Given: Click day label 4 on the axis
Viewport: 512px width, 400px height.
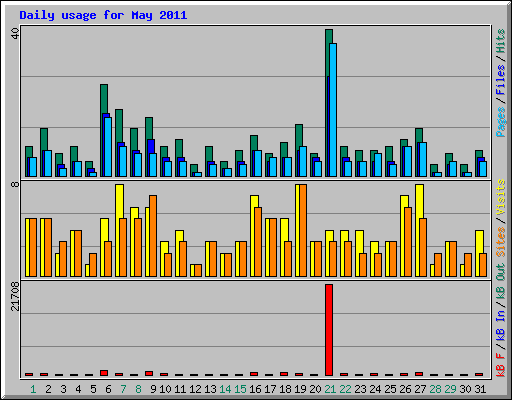Looking at the screenshot, I should 78,389.
